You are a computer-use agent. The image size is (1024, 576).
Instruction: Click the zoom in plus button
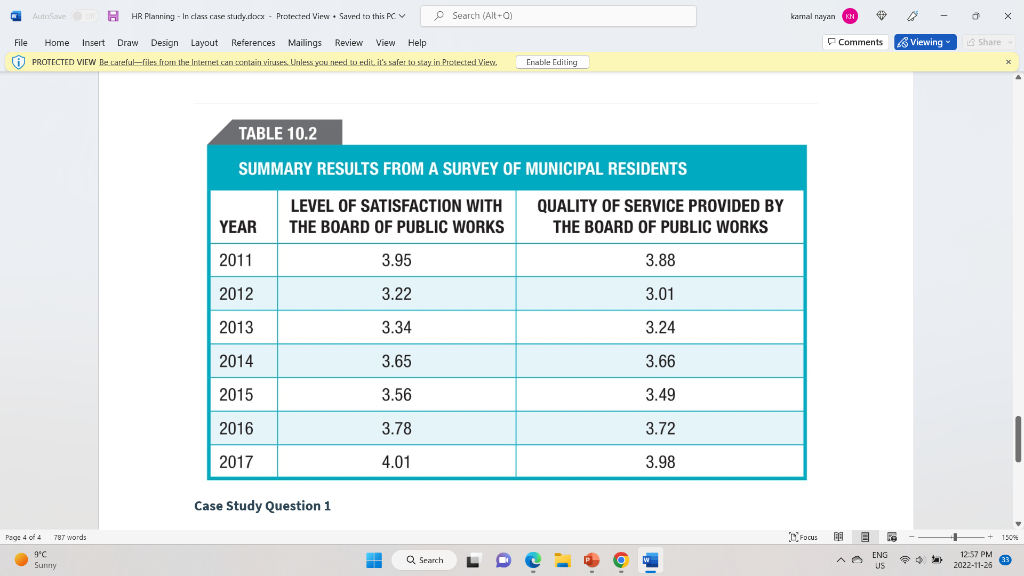990,537
